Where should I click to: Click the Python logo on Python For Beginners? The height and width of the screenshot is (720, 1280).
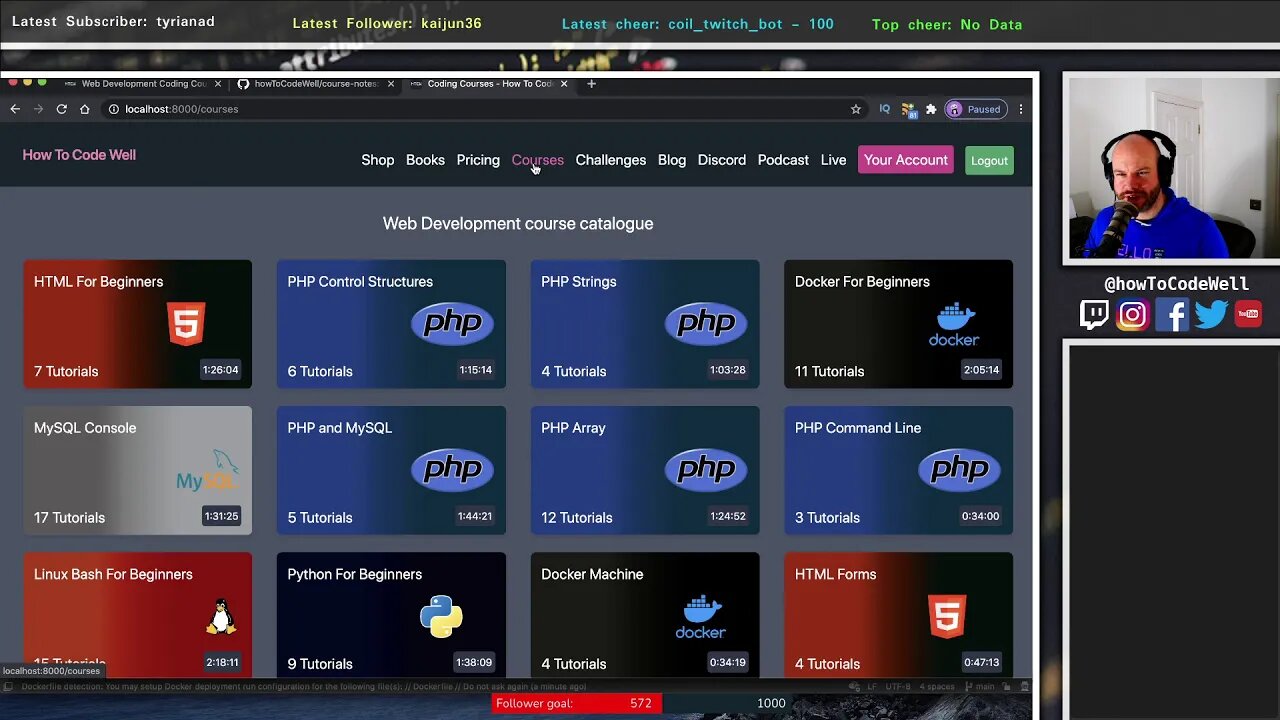click(x=441, y=616)
